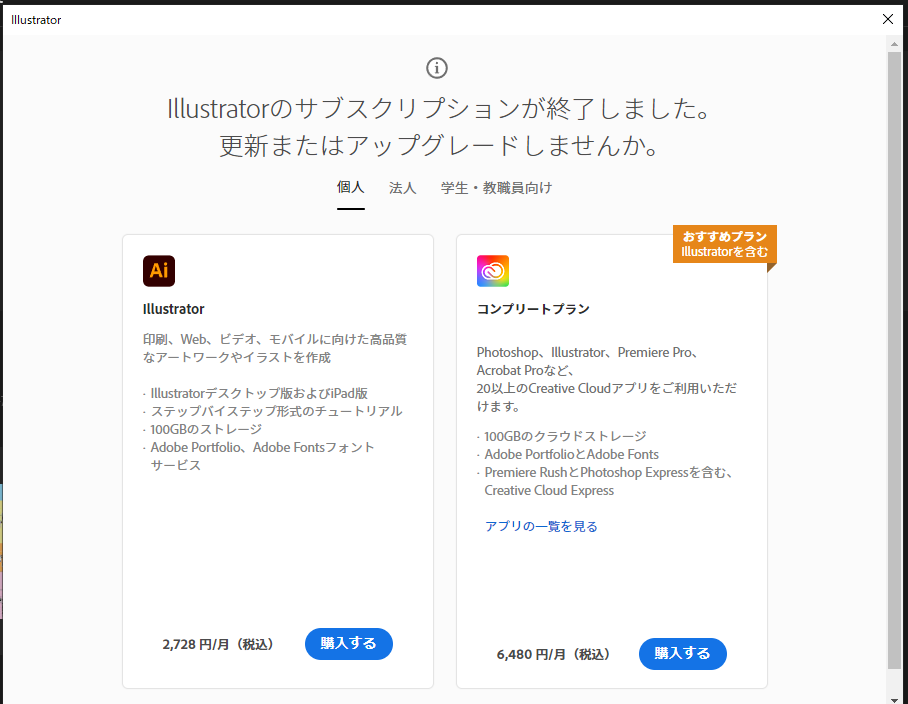Switch to the 法人 tab
Image resolution: width=908 pixels, height=704 pixels.
point(402,188)
